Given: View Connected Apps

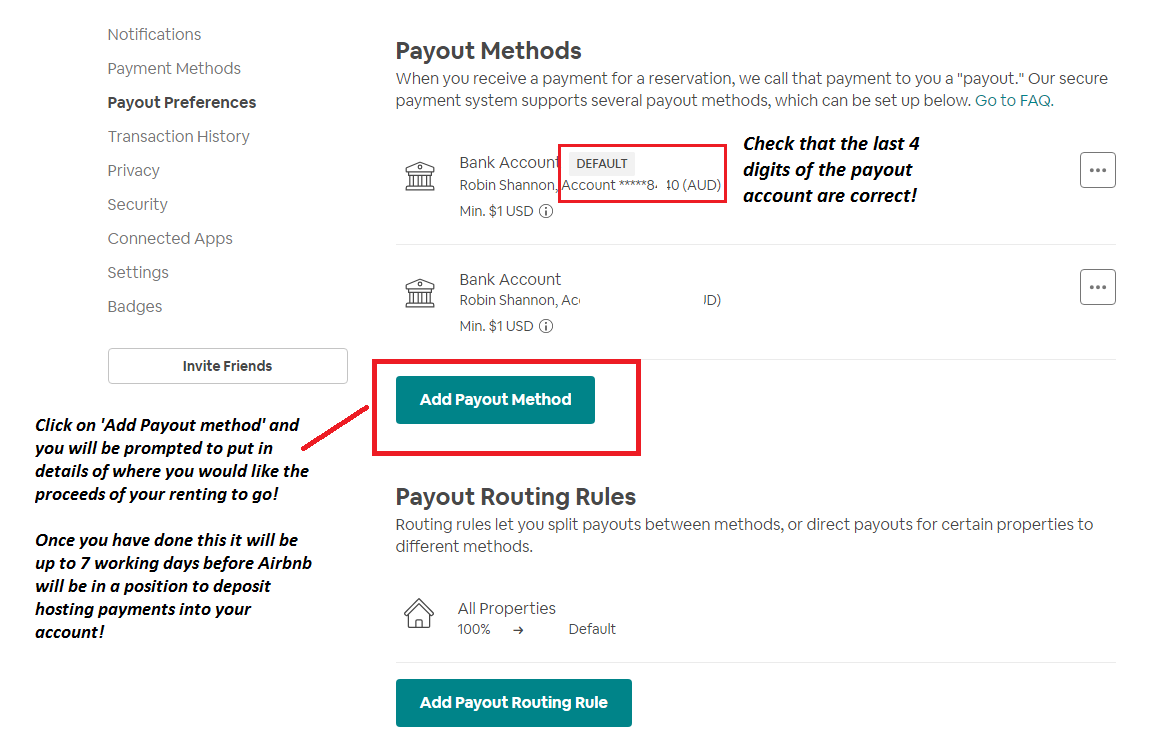Looking at the screenshot, I should pyautogui.click(x=170, y=238).
